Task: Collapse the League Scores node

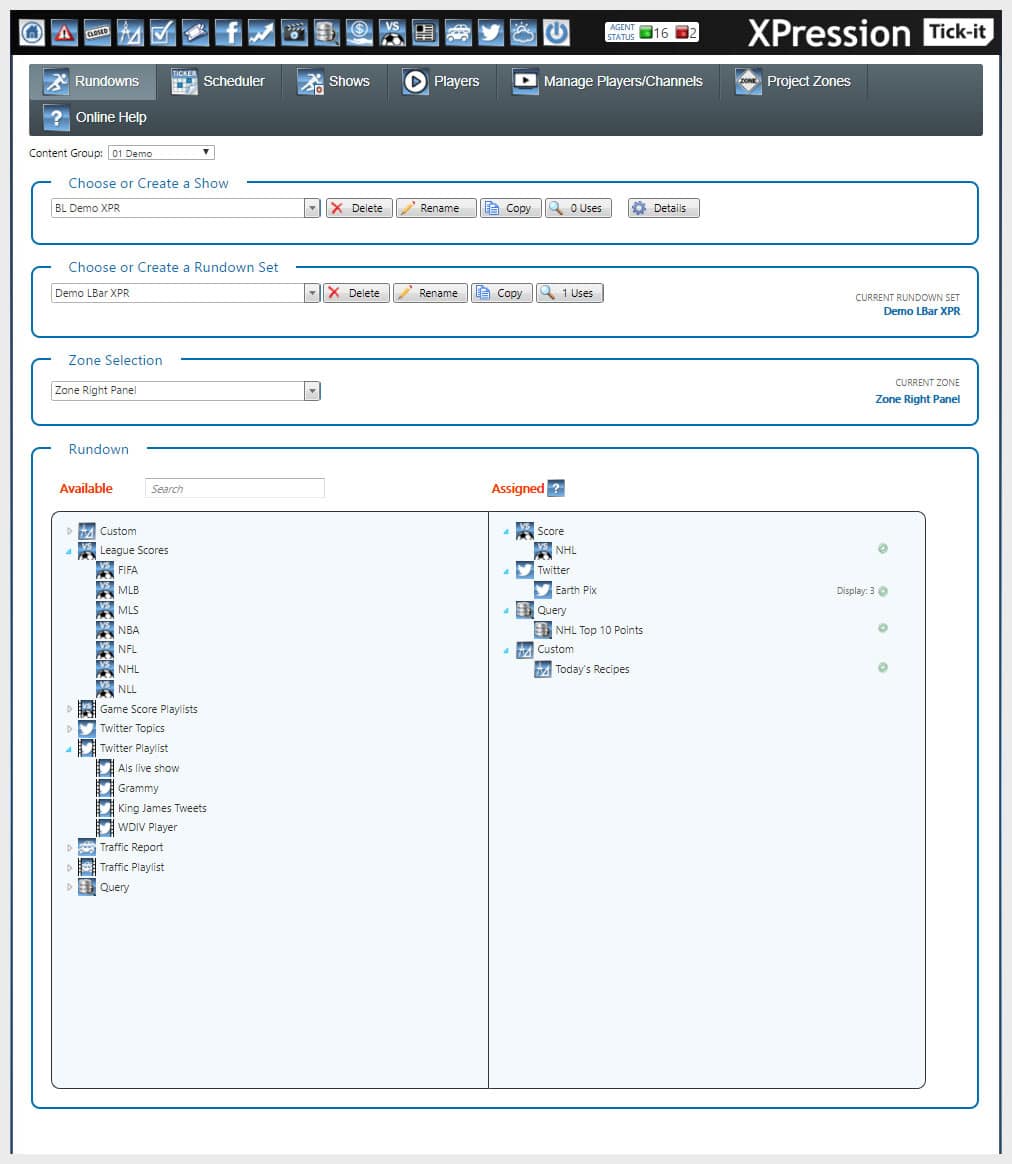Action: coord(69,551)
